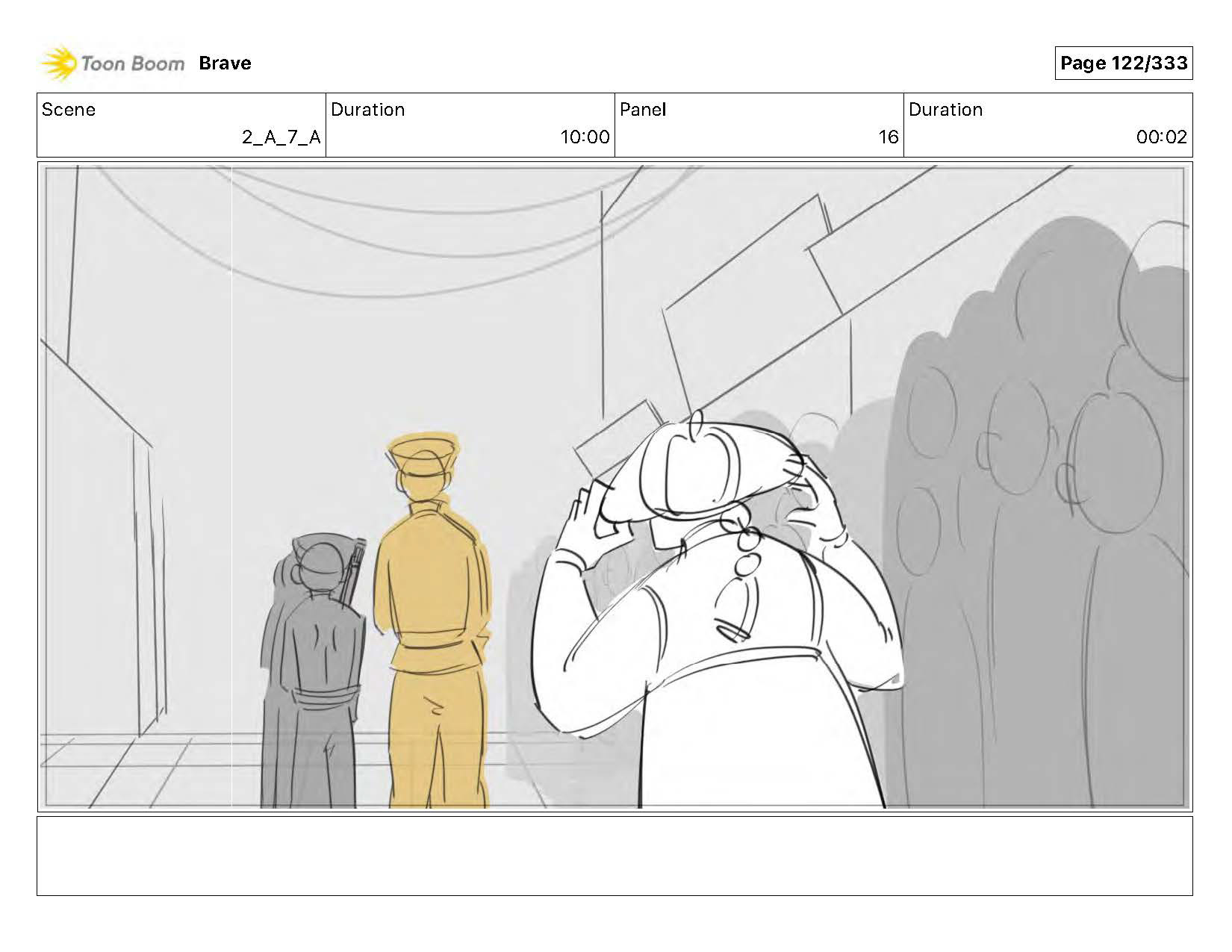The height and width of the screenshot is (952, 1232).
Task: Select the panel duration value '00:02'
Action: [1161, 137]
